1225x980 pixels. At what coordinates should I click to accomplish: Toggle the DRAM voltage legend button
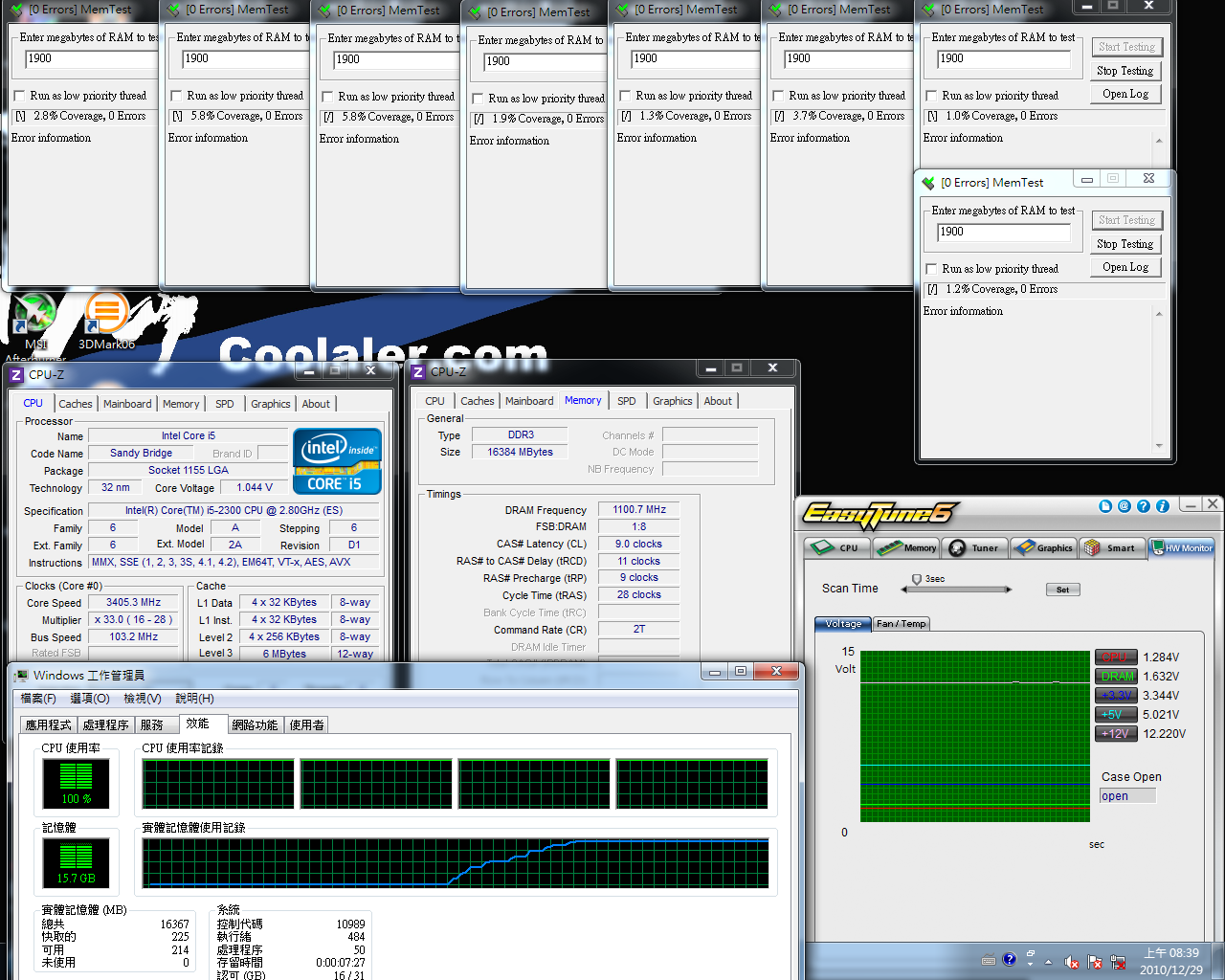1116,677
